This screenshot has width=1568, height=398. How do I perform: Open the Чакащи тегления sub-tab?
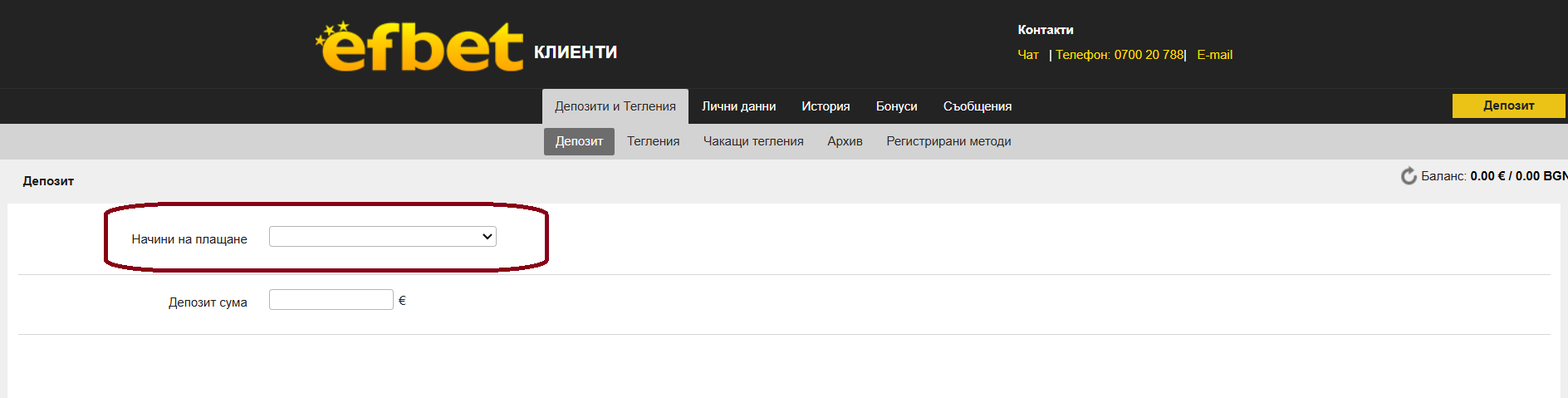[753, 141]
